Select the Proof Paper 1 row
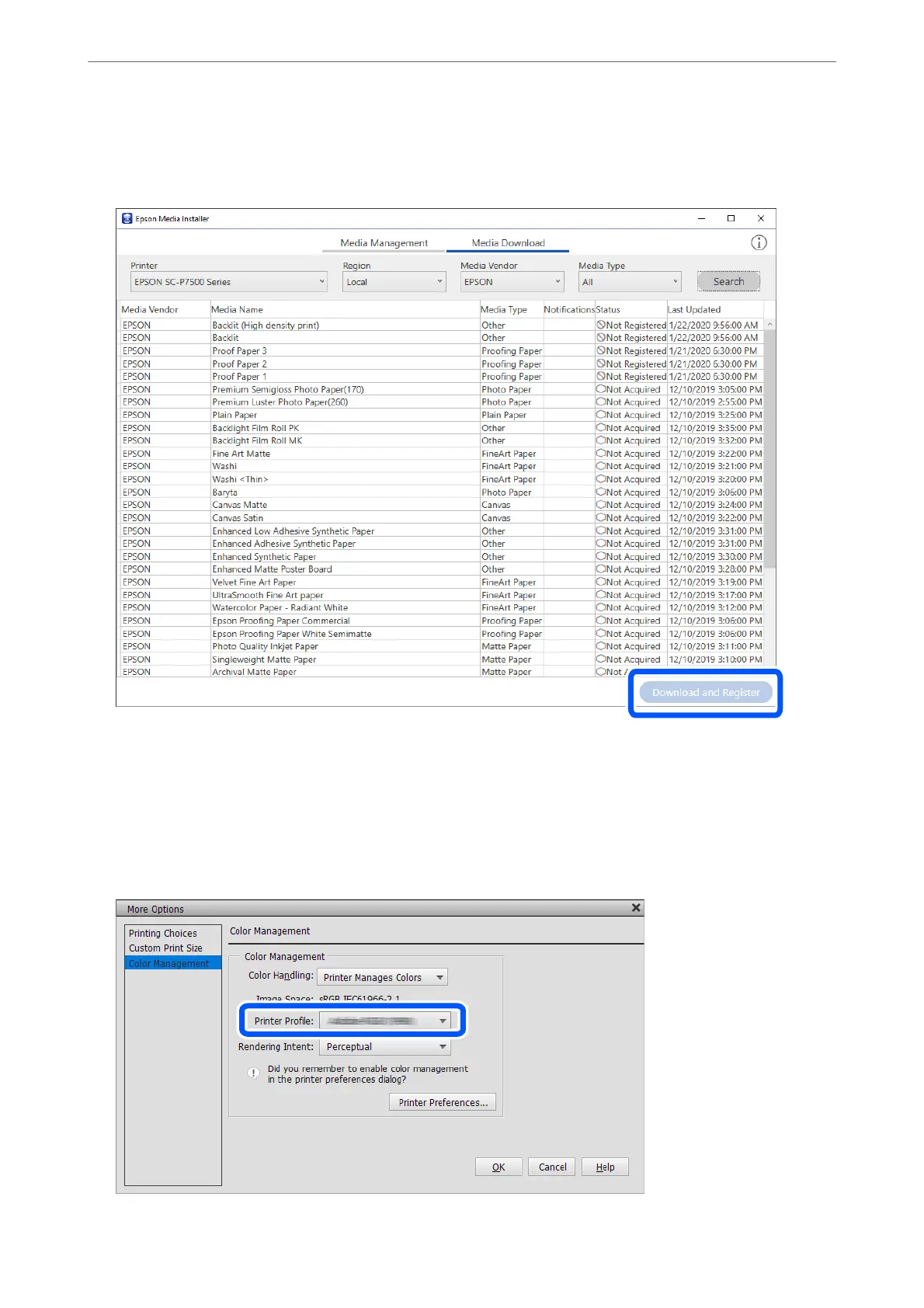This screenshot has width=924, height=1308. coord(442,377)
